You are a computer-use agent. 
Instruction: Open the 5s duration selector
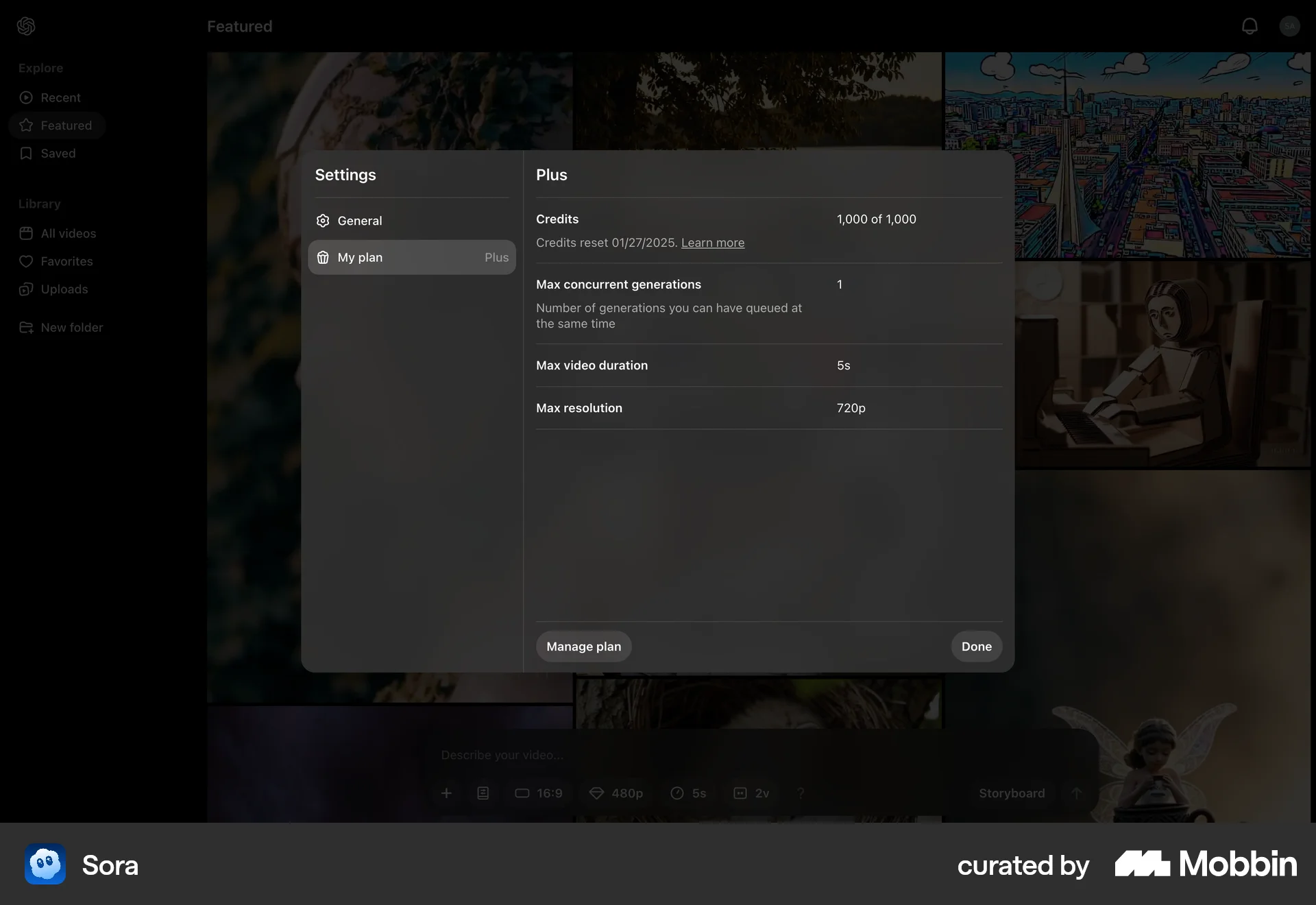click(x=690, y=793)
